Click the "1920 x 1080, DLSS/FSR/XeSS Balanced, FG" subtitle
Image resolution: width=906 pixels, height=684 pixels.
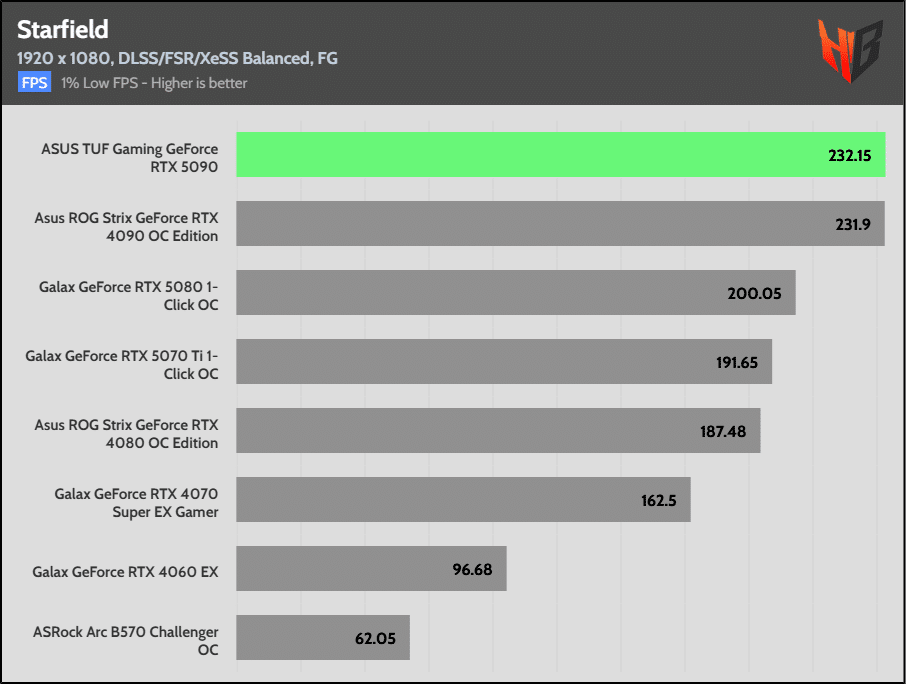tap(177, 58)
